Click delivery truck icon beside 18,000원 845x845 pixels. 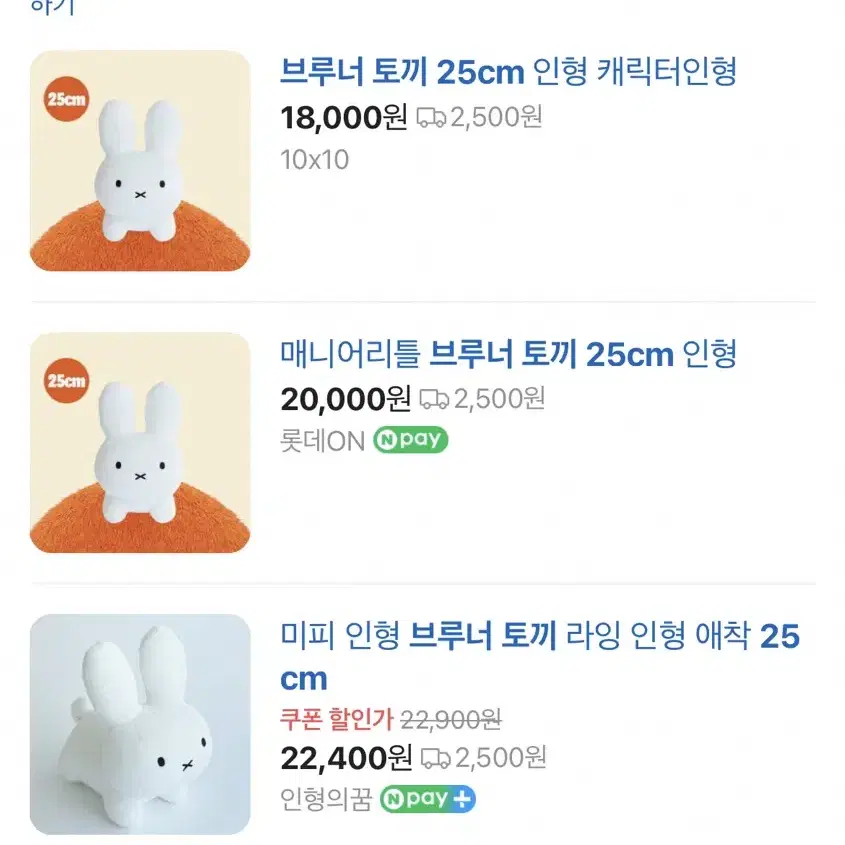click(431, 117)
